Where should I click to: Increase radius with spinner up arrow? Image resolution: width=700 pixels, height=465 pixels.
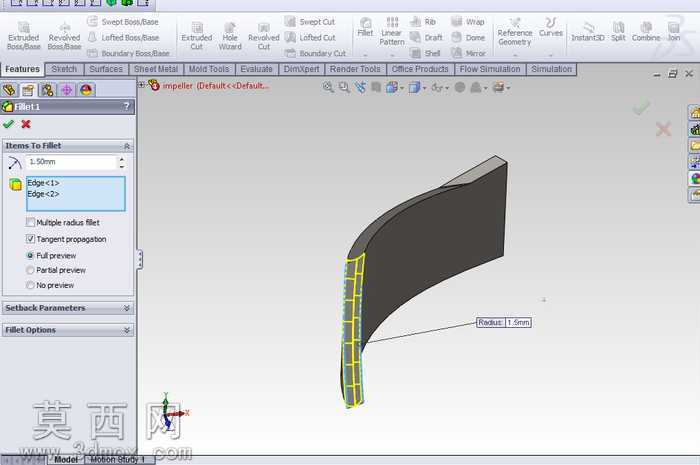coord(122,158)
